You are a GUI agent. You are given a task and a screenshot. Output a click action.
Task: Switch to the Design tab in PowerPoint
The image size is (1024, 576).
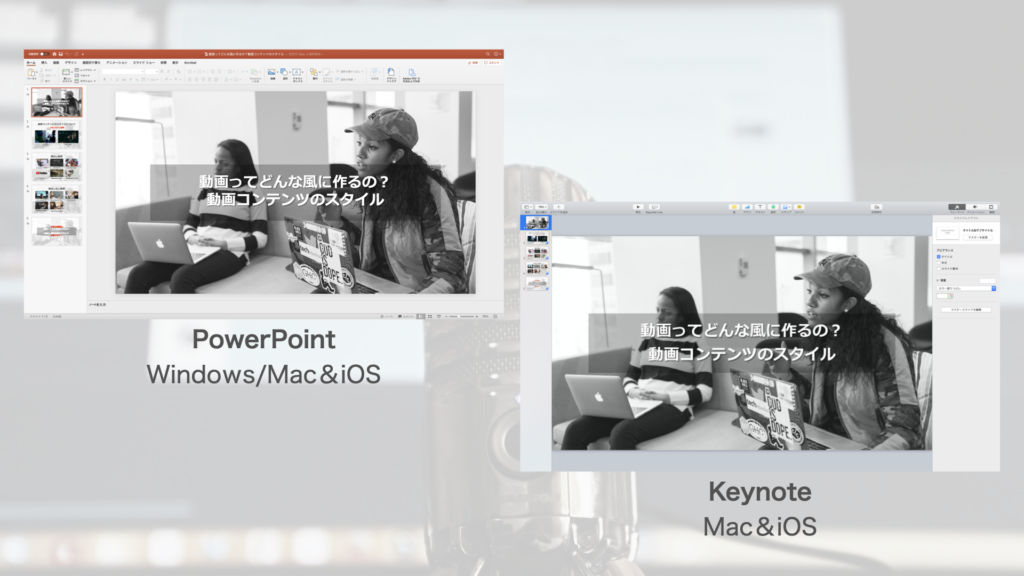(70, 62)
